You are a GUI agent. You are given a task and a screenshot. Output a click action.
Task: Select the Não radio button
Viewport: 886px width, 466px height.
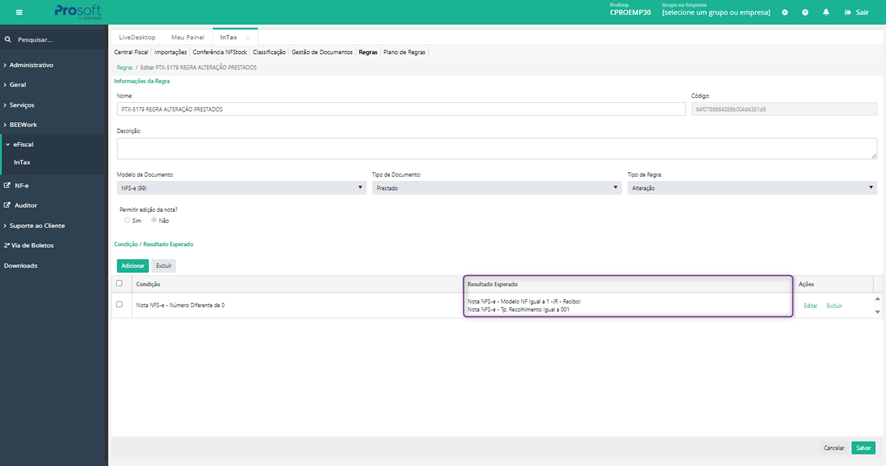pyautogui.click(x=154, y=220)
